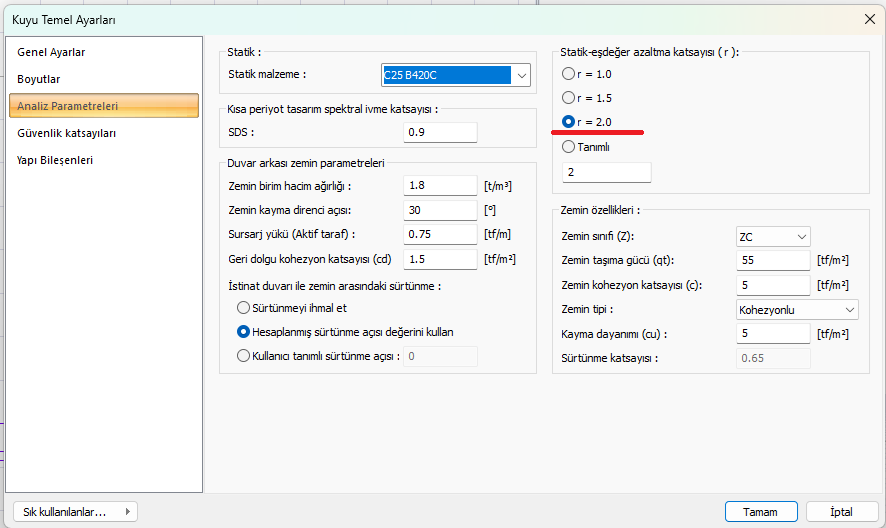Screen dimensions: 886x528
Task: Select r = 1.0 radio option
Action: 568,74
